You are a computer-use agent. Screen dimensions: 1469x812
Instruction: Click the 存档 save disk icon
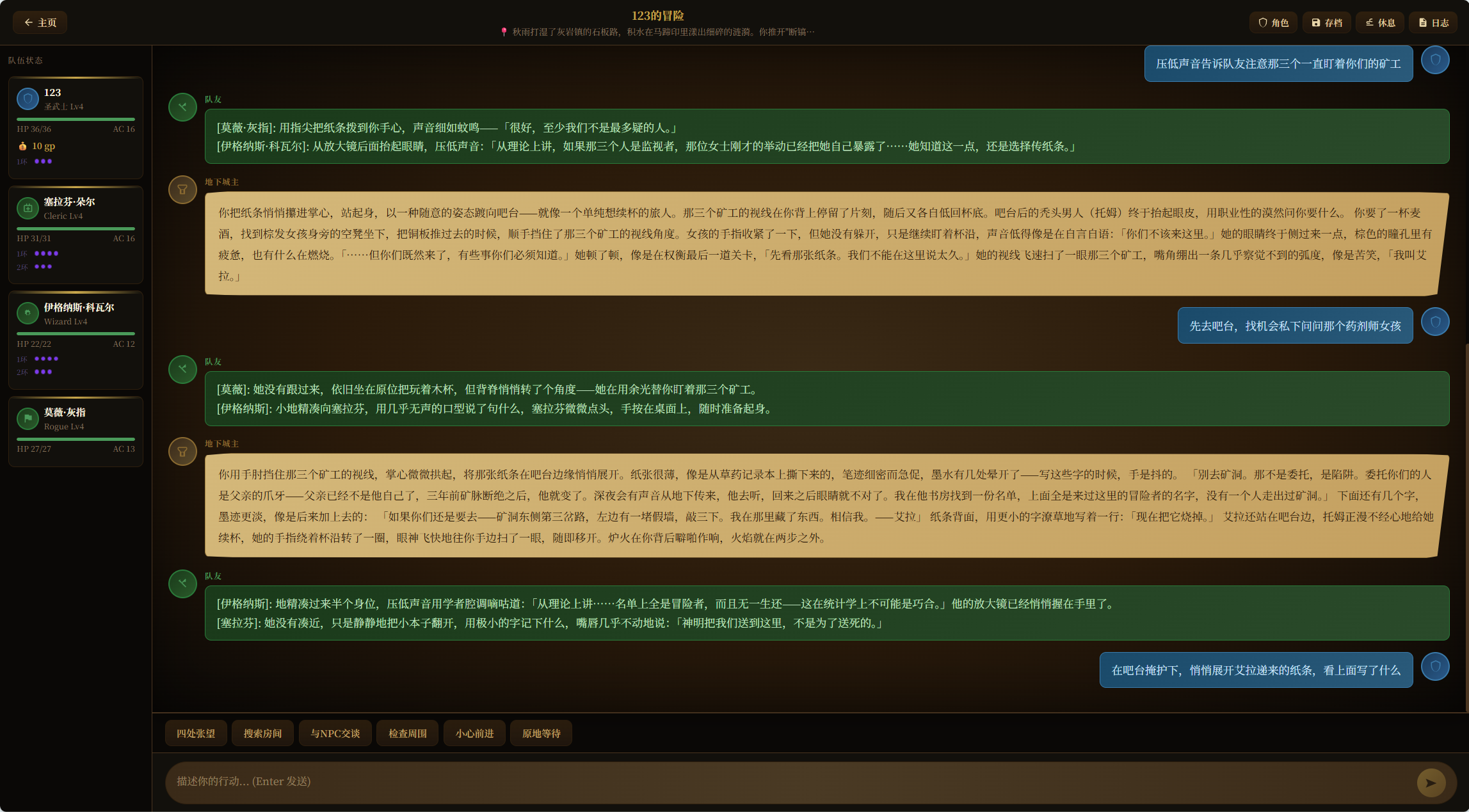click(1326, 22)
